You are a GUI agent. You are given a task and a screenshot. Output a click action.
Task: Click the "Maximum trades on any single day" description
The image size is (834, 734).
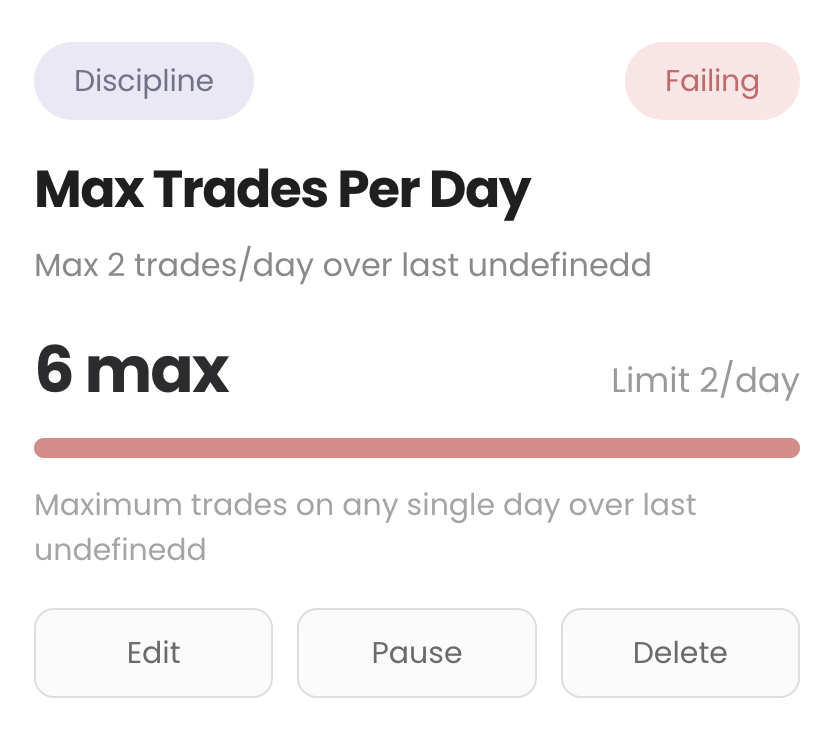[x=365, y=505]
